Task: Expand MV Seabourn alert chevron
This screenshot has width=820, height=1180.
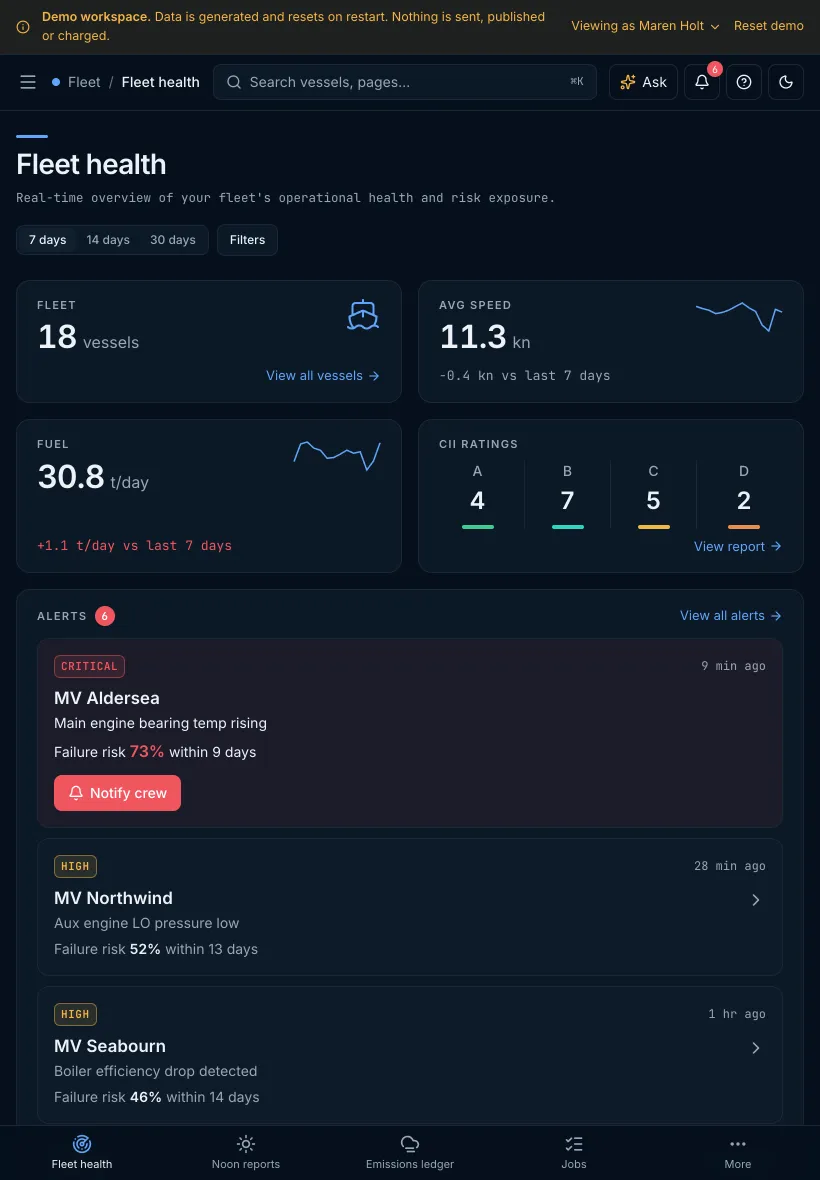Action: pyautogui.click(x=756, y=1048)
